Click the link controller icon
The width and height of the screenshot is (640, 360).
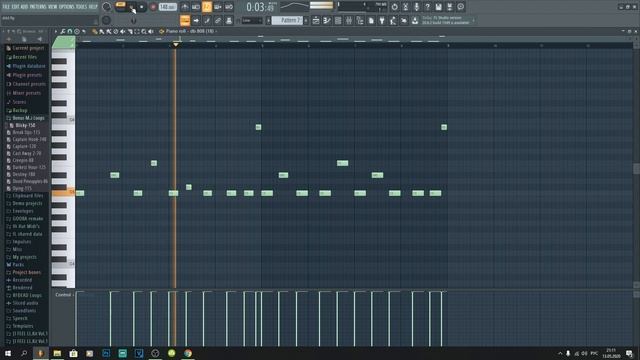pyautogui.click(x=218, y=20)
